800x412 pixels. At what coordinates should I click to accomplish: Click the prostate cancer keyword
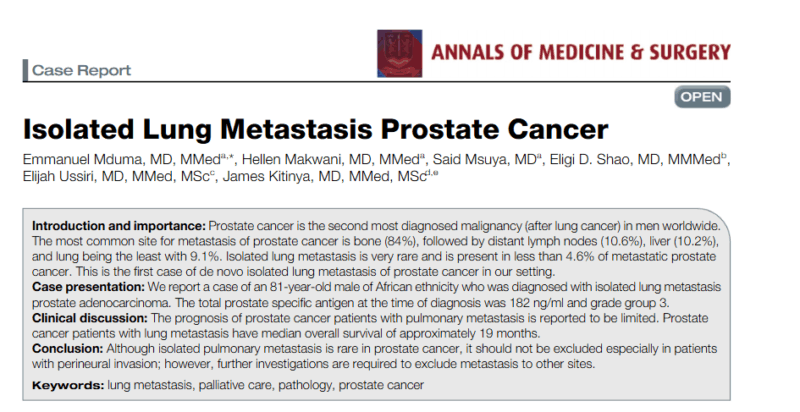click(381, 385)
